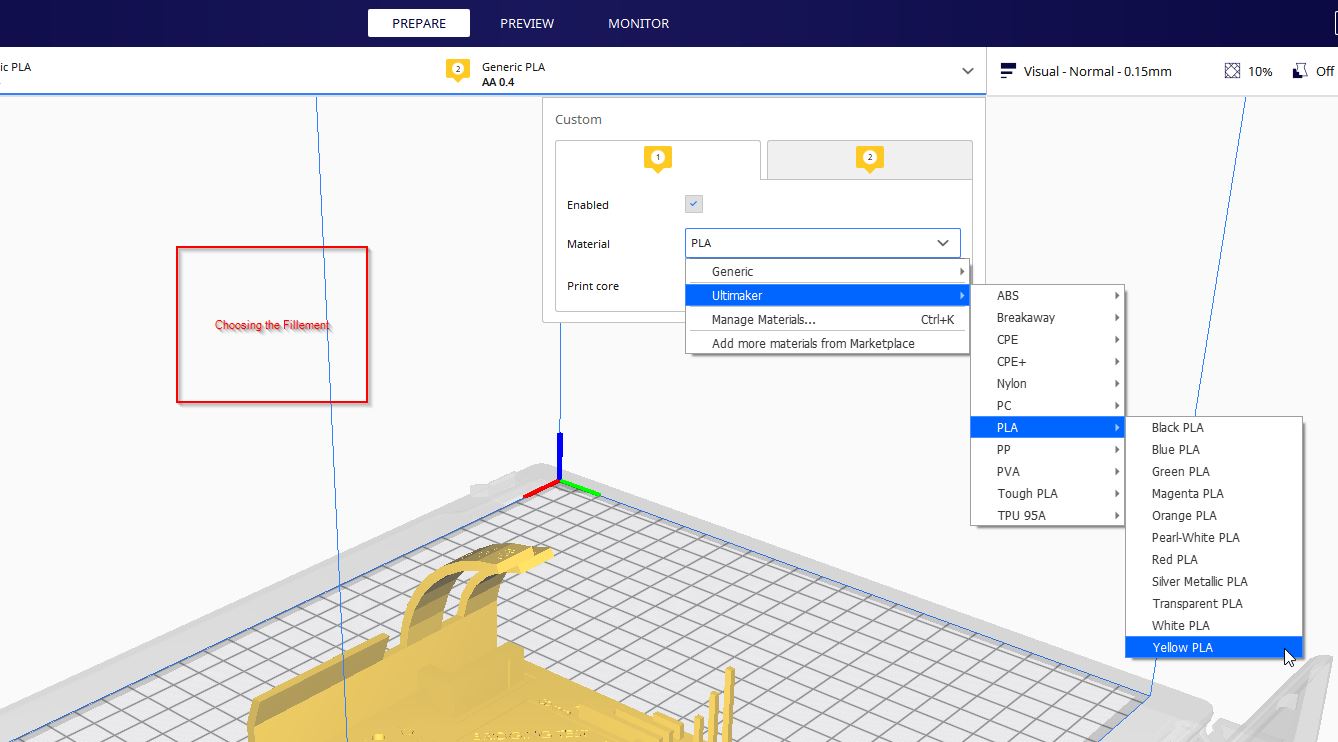The height and width of the screenshot is (742, 1338).
Task: Select extruder 1 tab in Custom panel
Action: [658, 160]
